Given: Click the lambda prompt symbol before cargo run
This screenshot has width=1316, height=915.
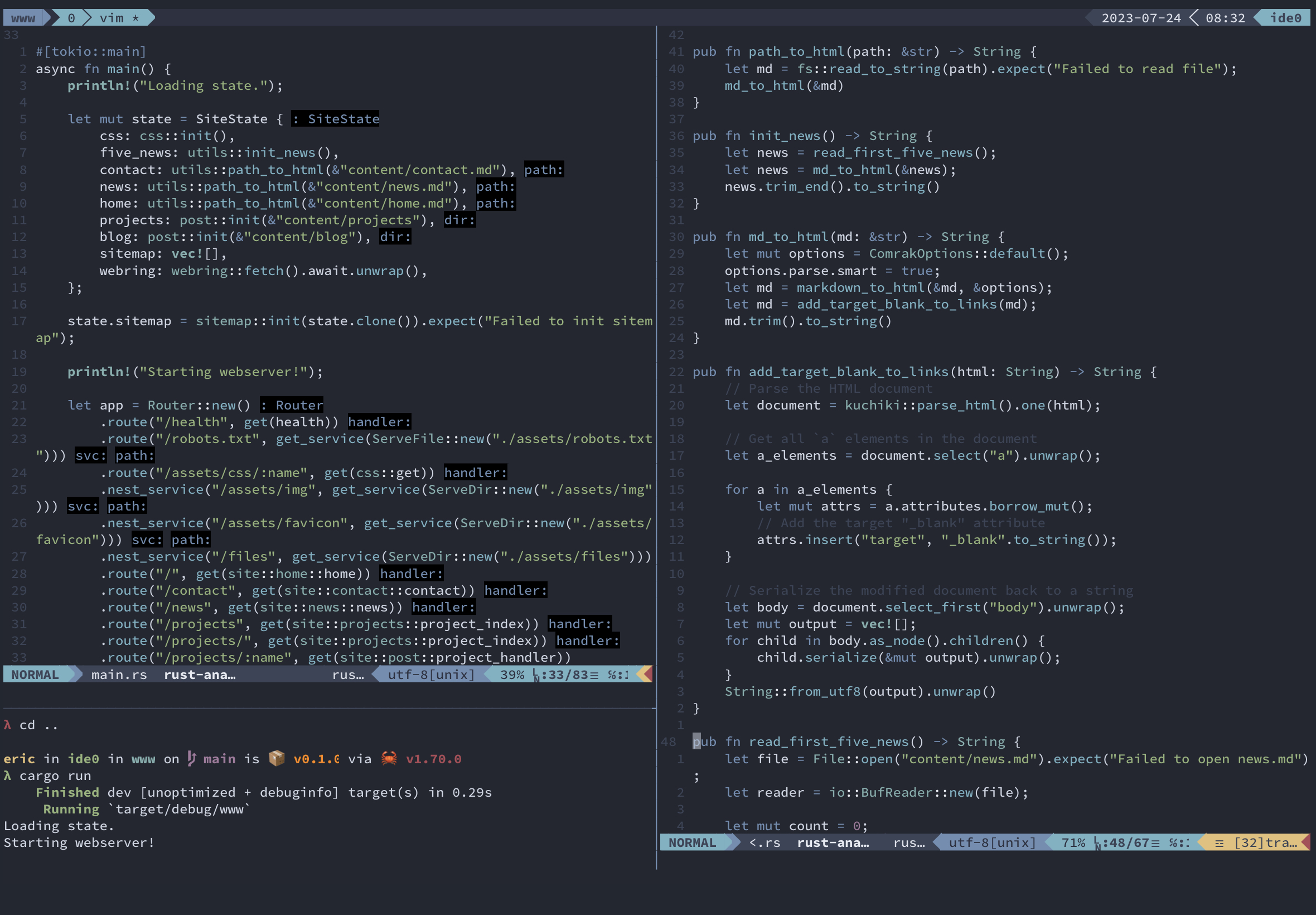Looking at the screenshot, I should tap(7, 775).
